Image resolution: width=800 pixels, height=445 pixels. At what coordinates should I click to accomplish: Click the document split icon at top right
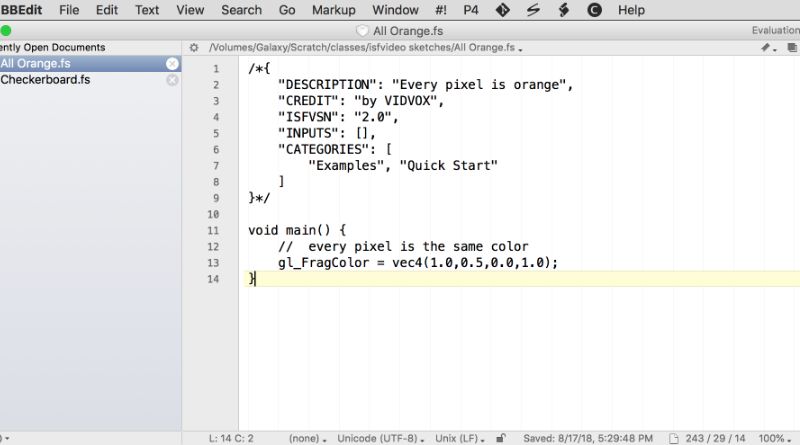[792, 47]
